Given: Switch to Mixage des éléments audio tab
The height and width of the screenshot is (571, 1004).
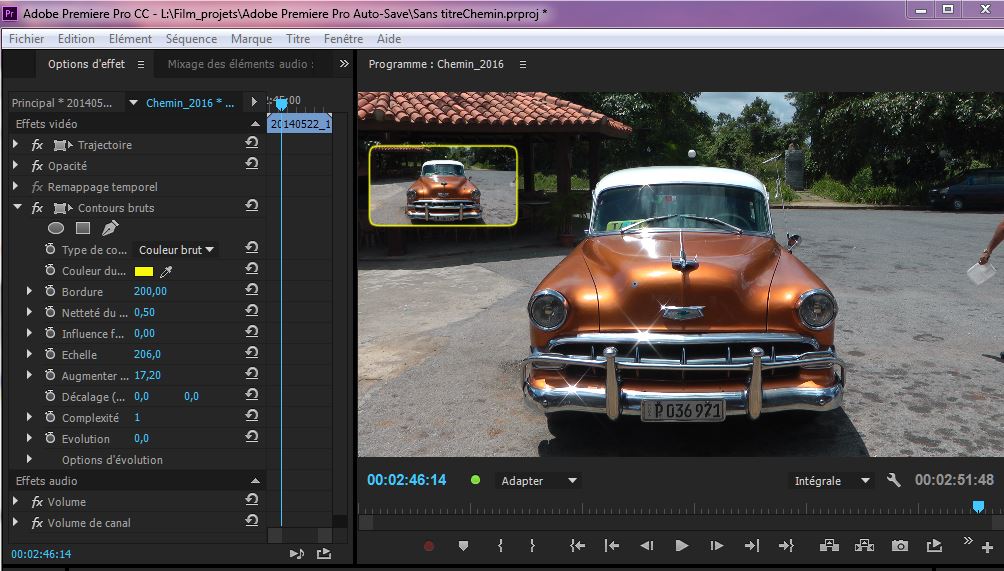Looking at the screenshot, I should point(239,64).
